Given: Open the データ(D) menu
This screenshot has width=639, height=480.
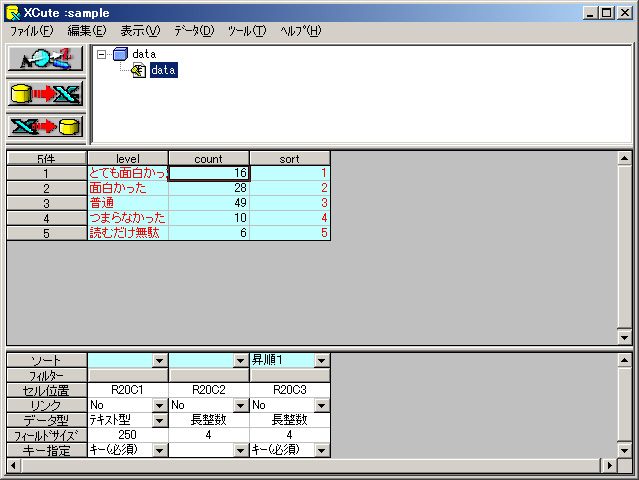Looking at the screenshot, I should pos(194,31).
